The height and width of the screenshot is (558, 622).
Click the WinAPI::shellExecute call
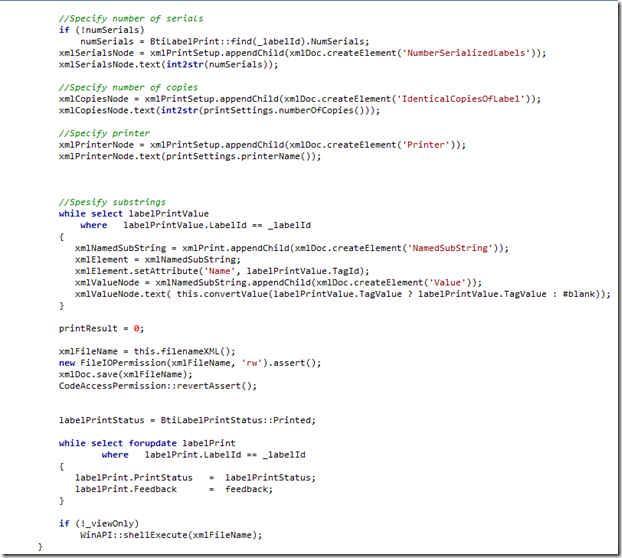(x=171, y=534)
